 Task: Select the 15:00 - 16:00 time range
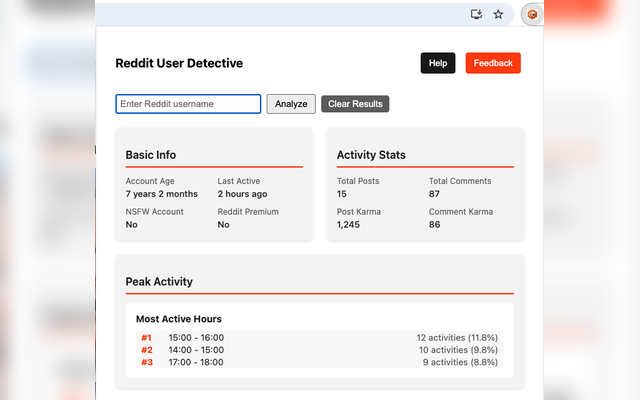196,338
